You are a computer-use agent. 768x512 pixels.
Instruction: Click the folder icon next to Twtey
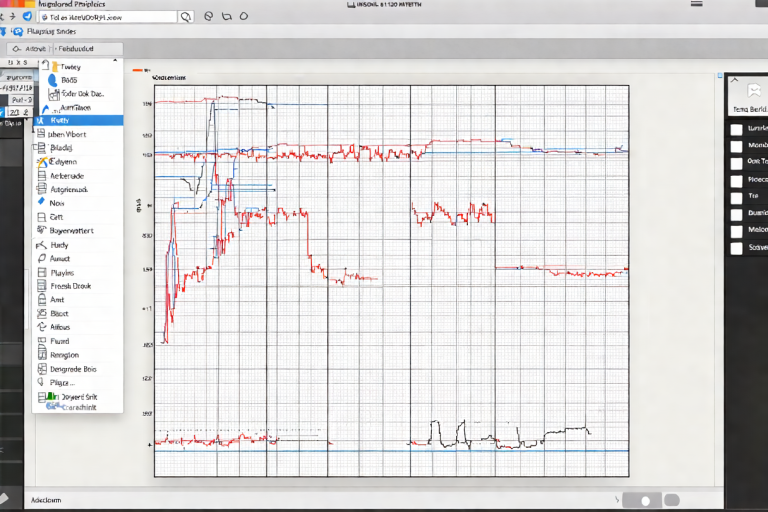click(54, 66)
